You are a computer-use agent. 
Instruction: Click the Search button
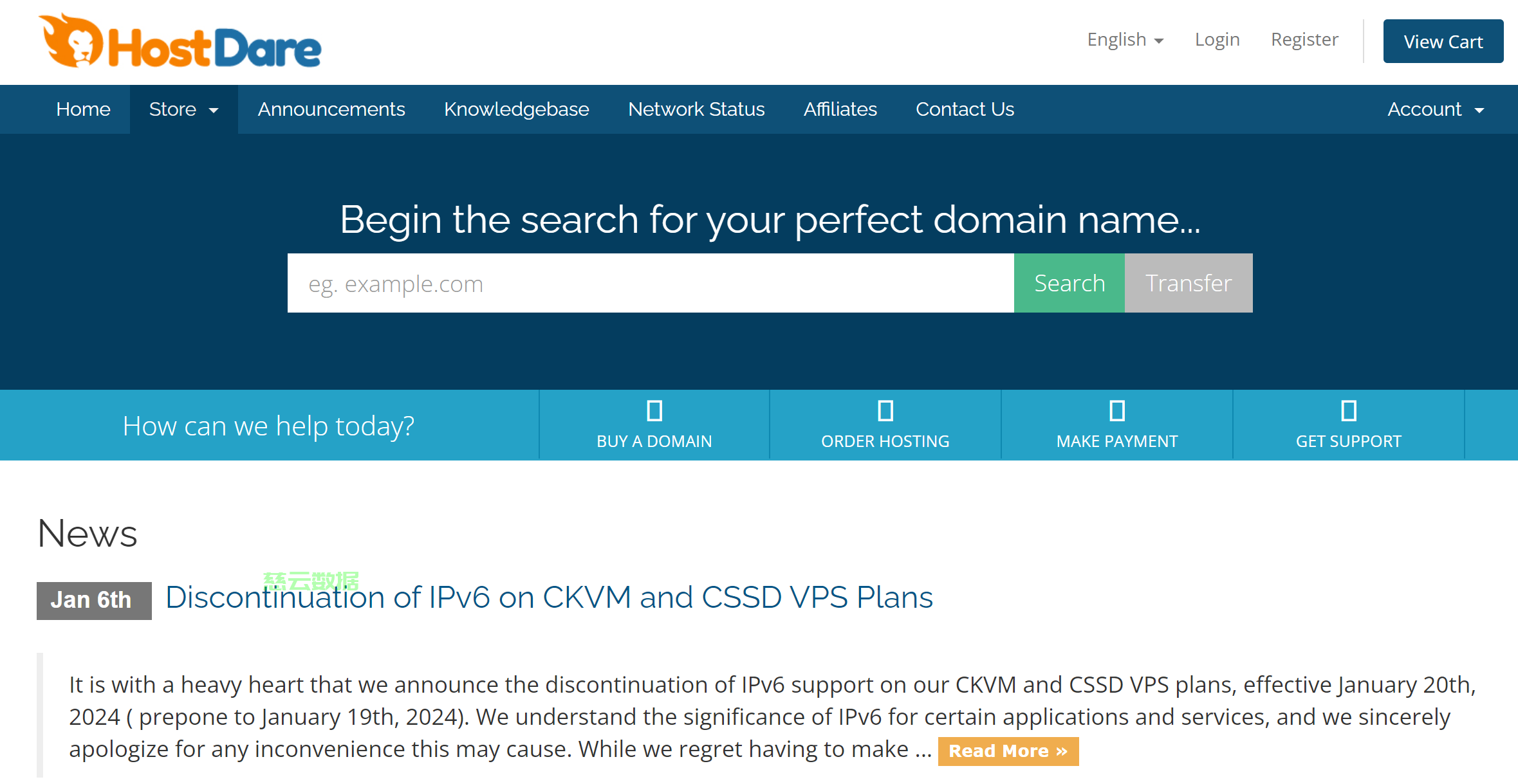click(1068, 283)
